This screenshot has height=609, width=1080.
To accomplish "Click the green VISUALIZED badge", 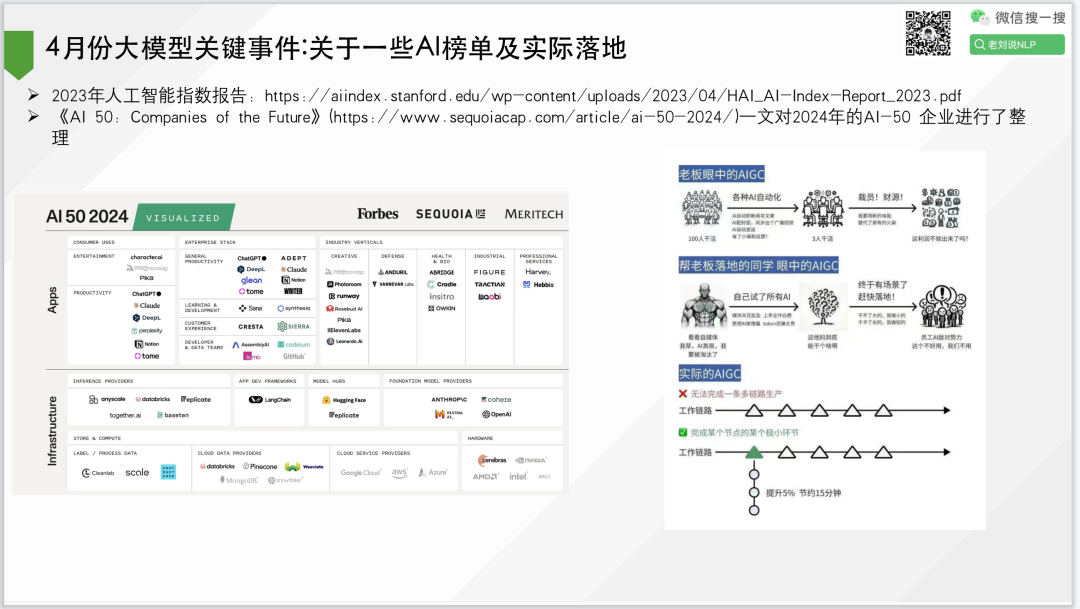I will pos(183,218).
